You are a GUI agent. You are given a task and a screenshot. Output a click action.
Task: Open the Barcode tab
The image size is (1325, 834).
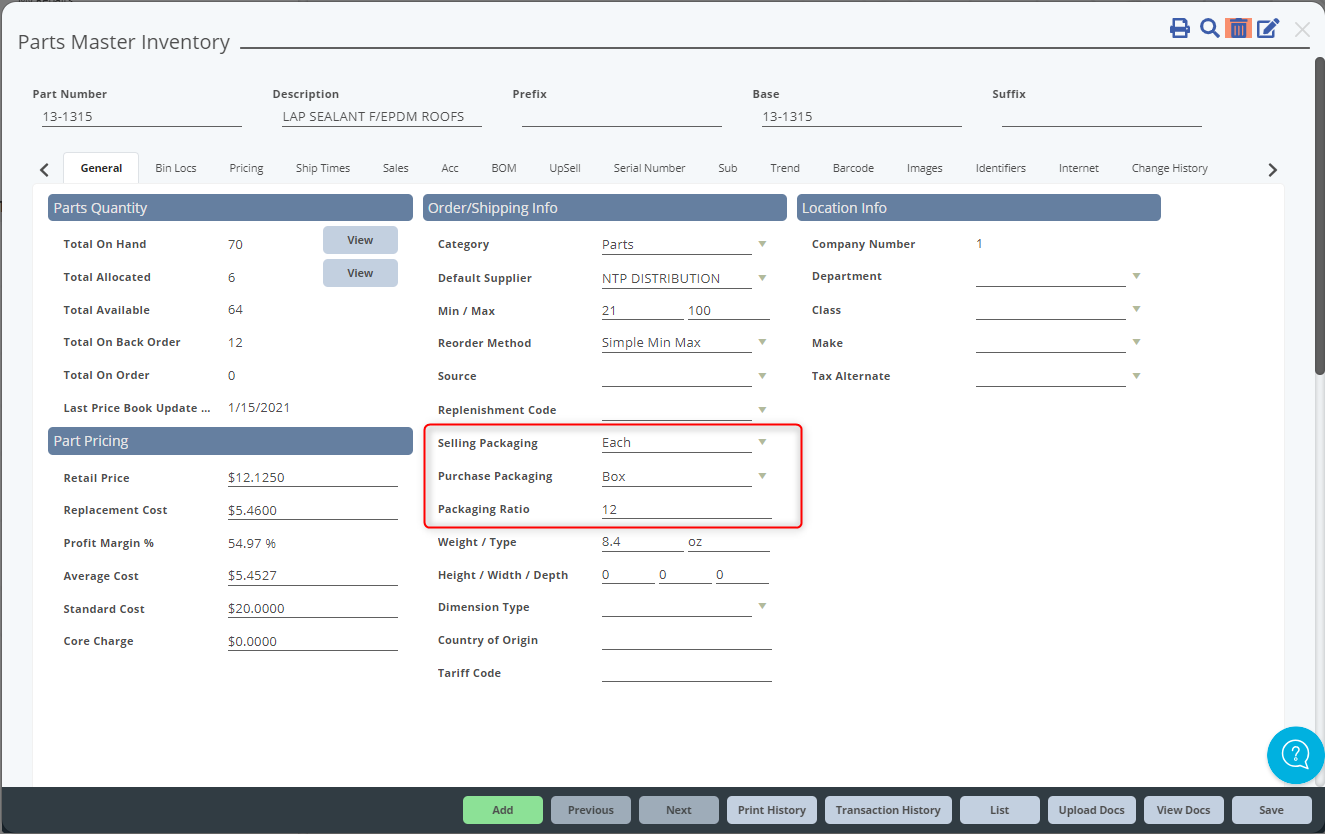pyautogui.click(x=853, y=168)
